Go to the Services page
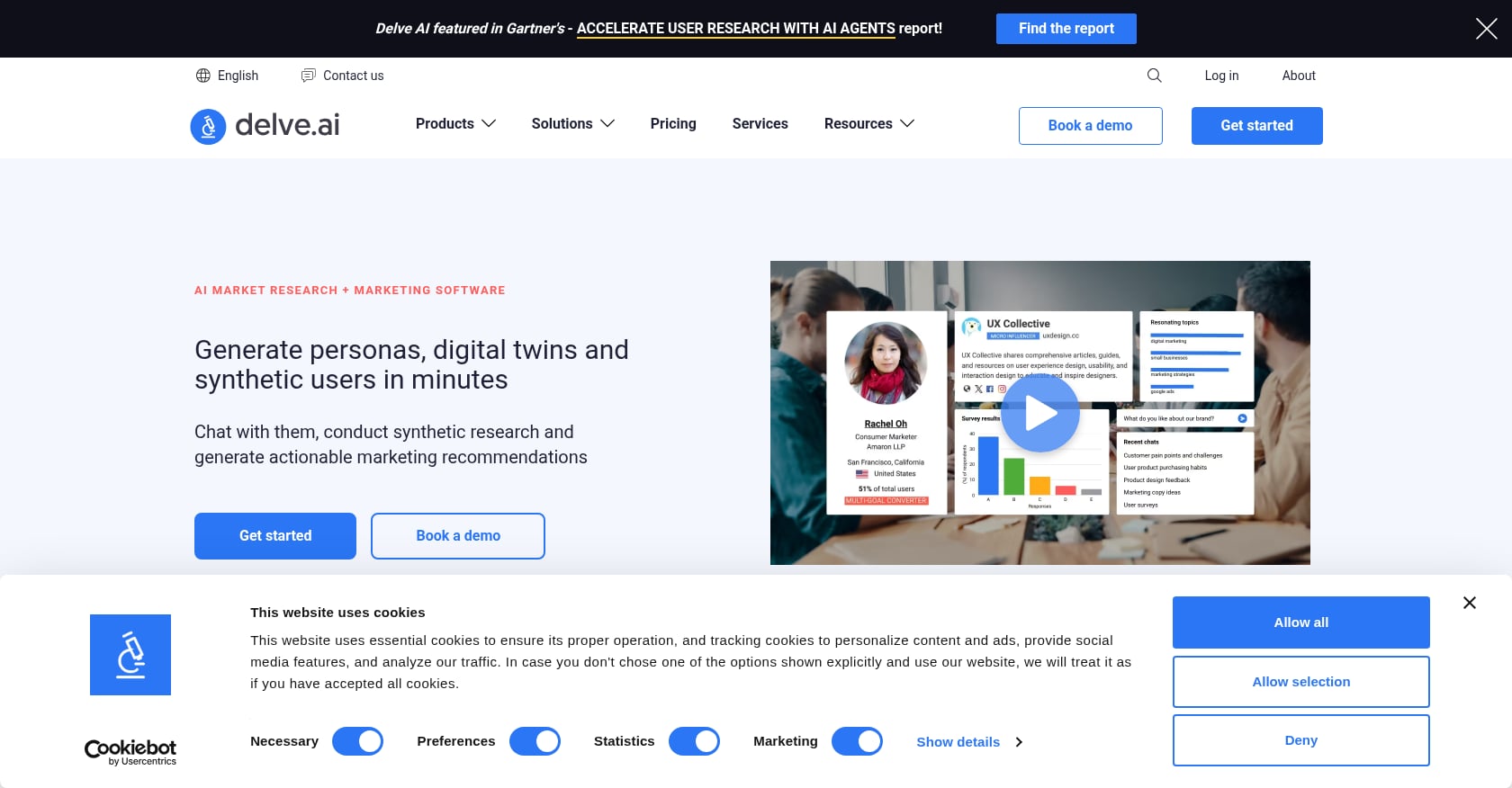 click(760, 124)
